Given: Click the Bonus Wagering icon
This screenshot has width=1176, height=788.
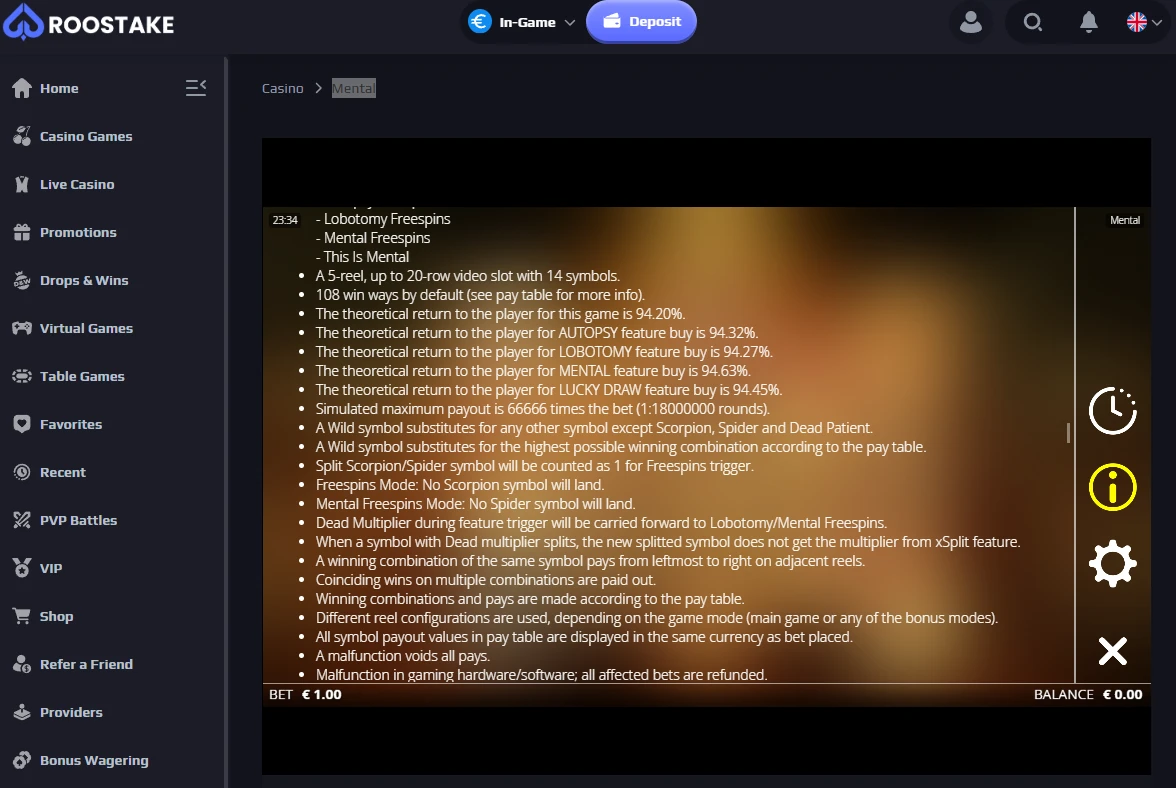Looking at the screenshot, I should (22, 760).
